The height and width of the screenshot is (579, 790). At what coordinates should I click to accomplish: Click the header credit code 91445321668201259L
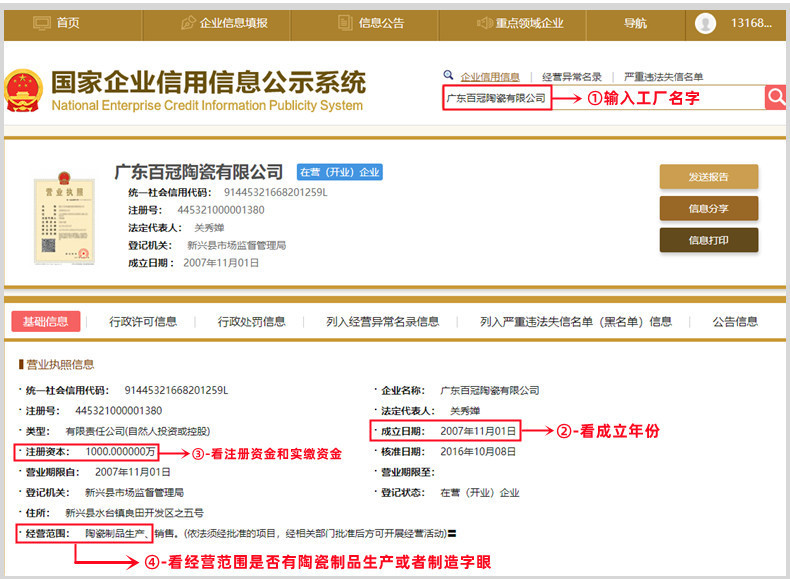coord(276,192)
